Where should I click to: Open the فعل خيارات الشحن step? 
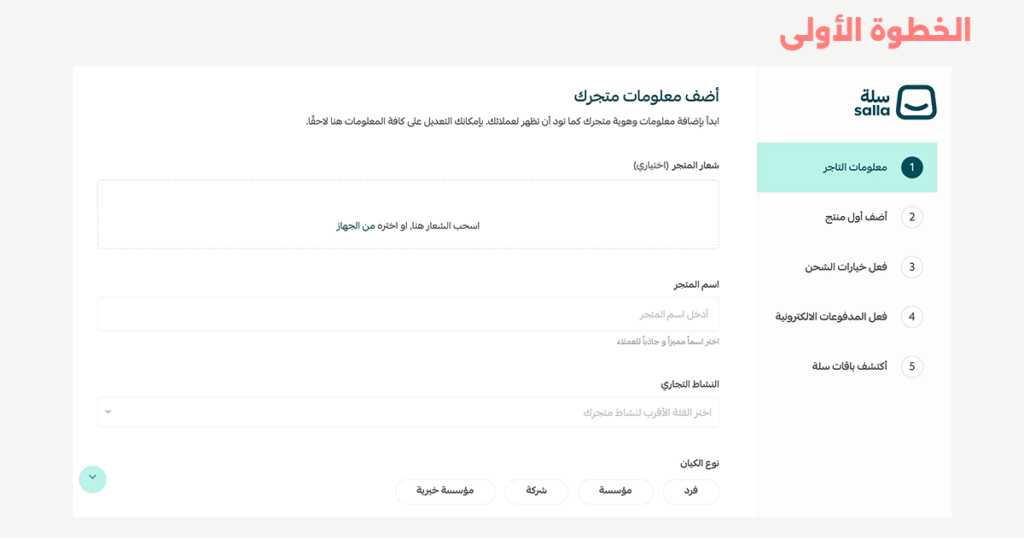[846, 267]
